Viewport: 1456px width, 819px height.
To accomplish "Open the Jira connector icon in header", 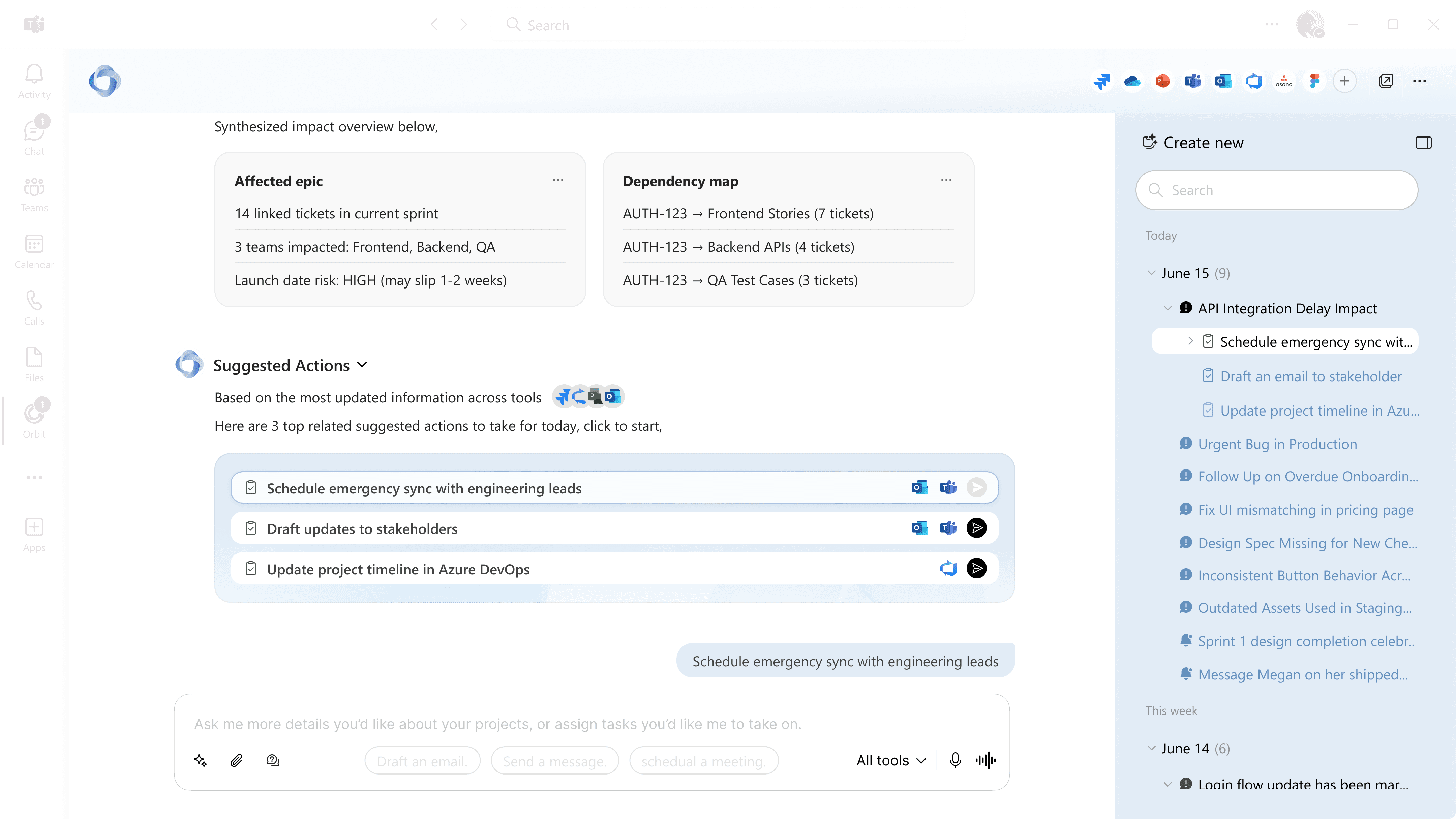I will [1102, 81].
